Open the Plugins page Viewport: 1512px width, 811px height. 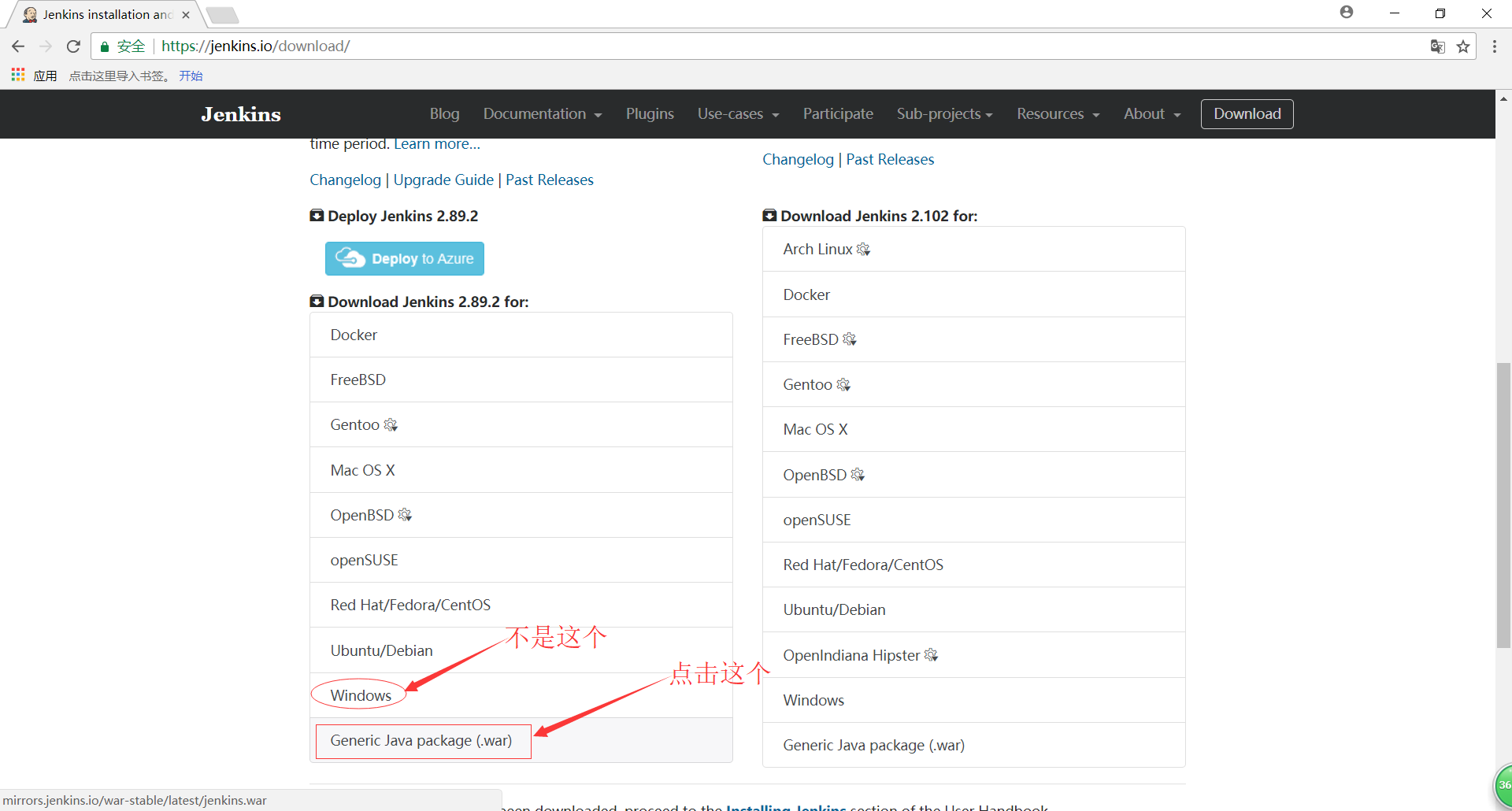[650, 114]
